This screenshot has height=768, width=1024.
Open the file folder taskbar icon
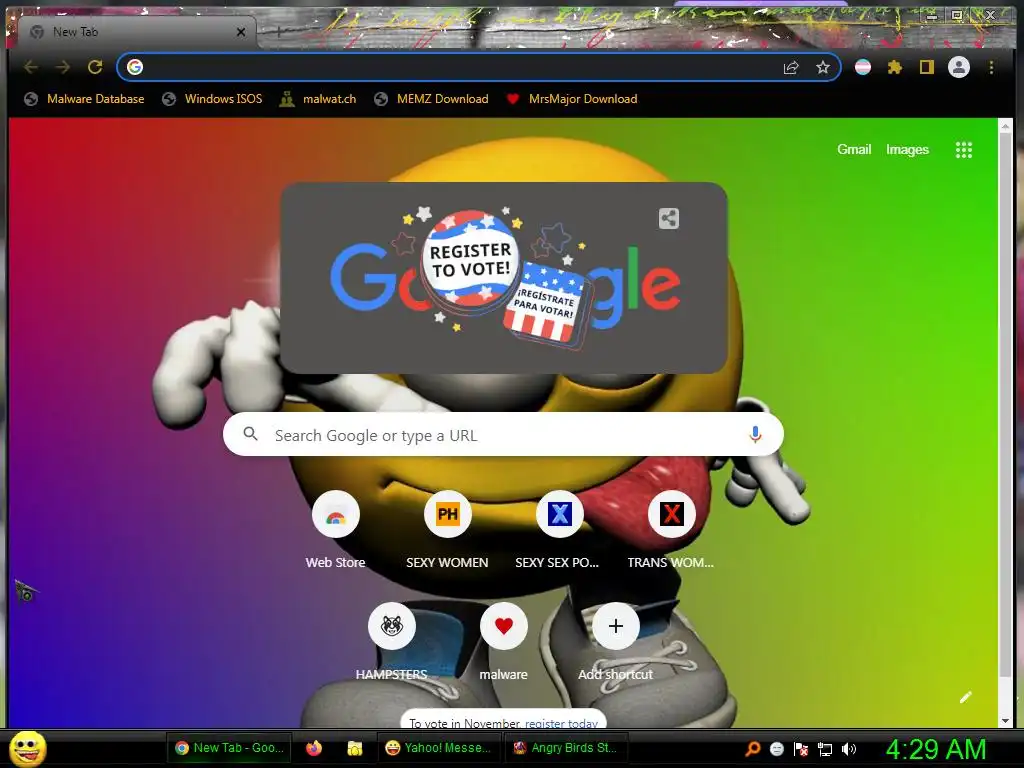coord(355,748)
